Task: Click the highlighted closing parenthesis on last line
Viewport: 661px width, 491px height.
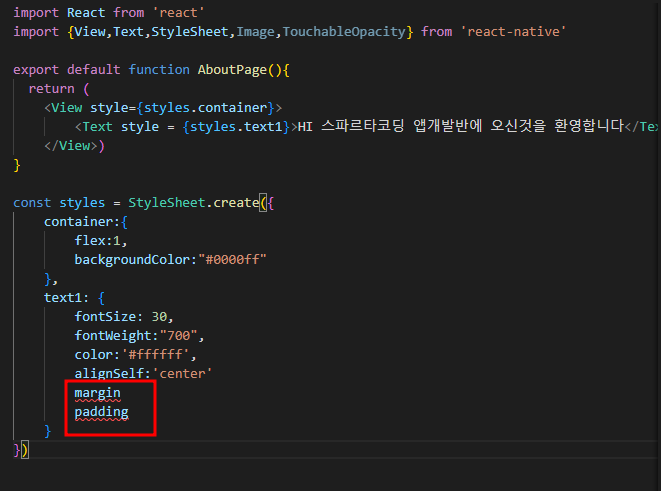Action: 24,450
